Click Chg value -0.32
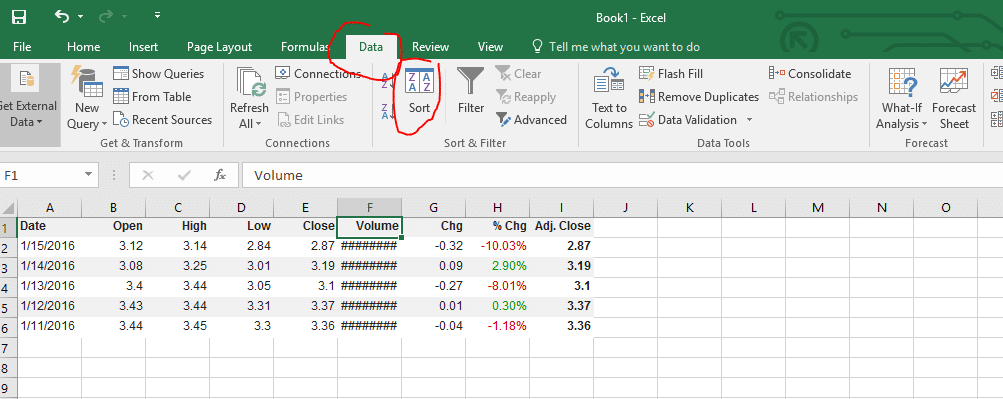The width and height of the screenshot is (1003, 399). point(434,246)
